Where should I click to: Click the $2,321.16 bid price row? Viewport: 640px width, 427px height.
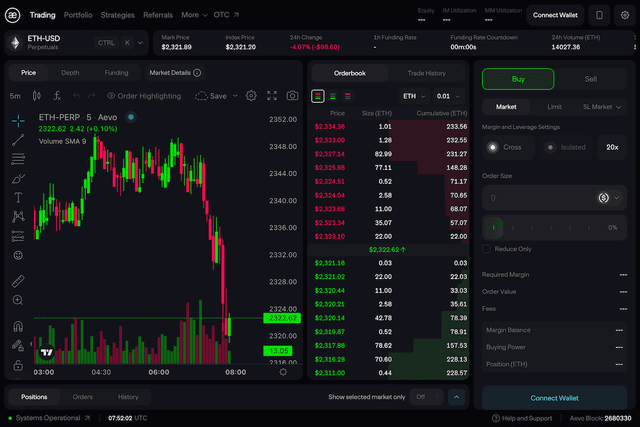390,263
